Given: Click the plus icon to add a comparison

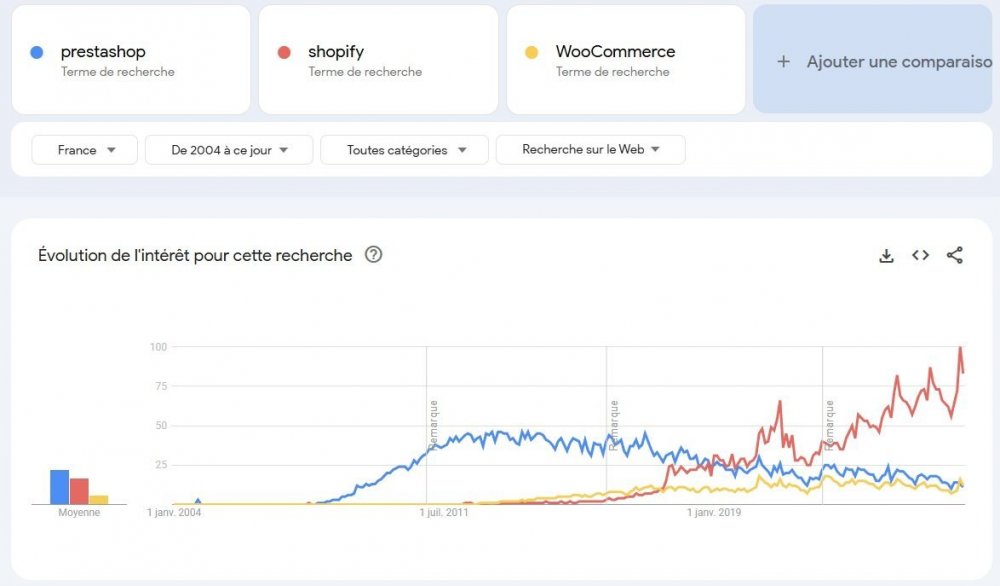Looking at the screenshot, I should click(780, 62).
